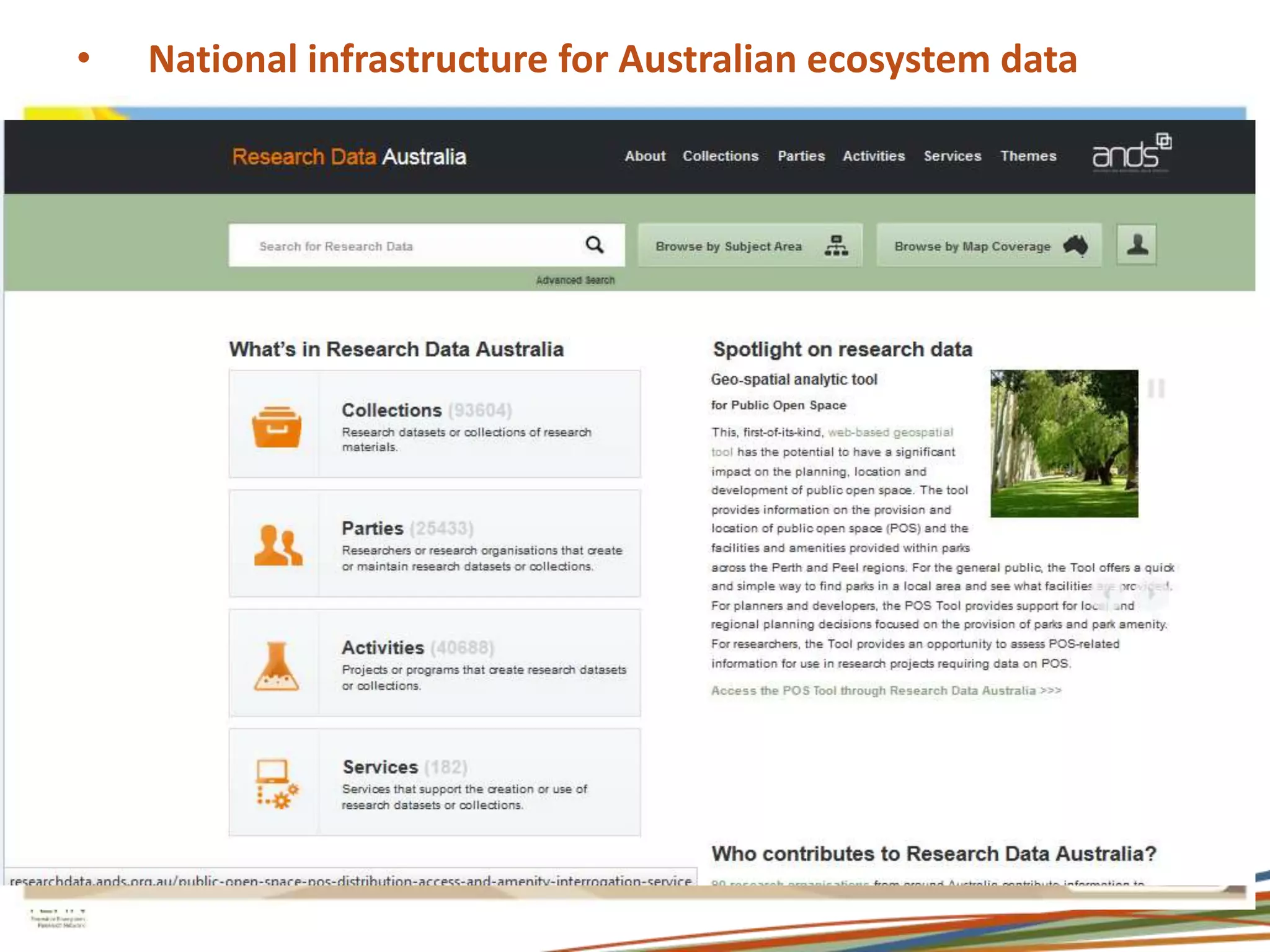Screen dimensions: 1270x952
Task: Click the magnifier search icon
Action: click(595, 245)
